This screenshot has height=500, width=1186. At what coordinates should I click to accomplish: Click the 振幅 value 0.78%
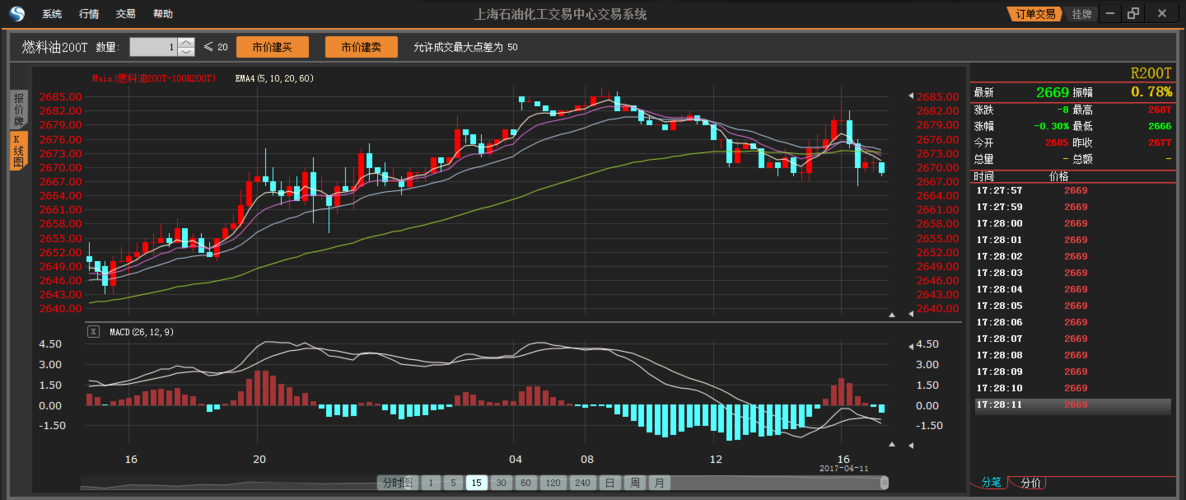[x=1151, y=92]
